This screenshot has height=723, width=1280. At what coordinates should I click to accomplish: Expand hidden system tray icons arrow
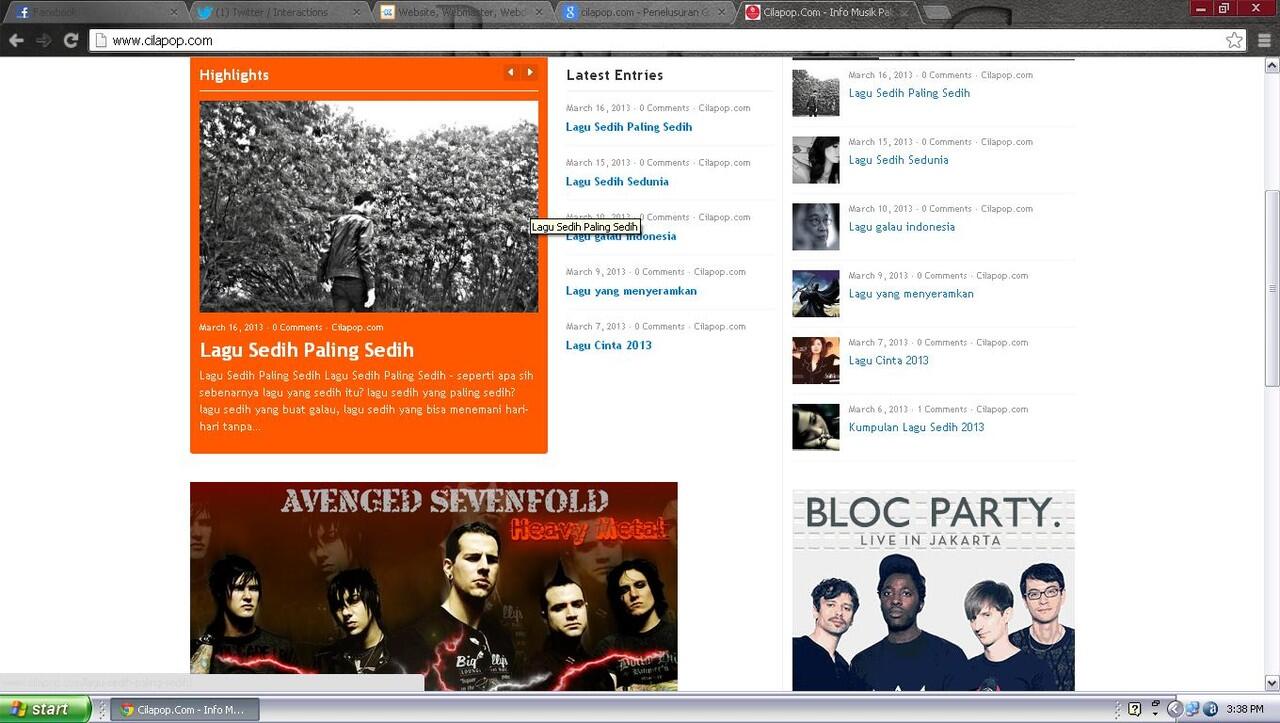tap(1175, 709)
